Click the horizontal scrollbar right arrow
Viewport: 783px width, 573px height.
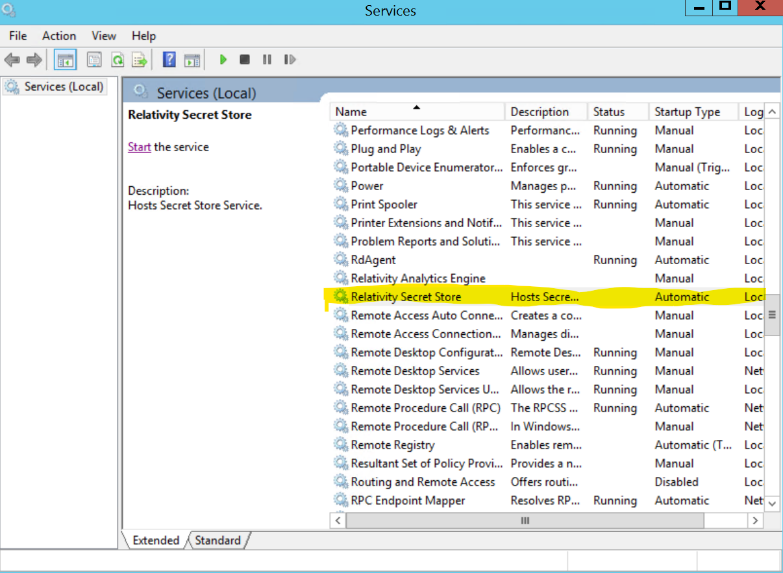pos(755,521)
